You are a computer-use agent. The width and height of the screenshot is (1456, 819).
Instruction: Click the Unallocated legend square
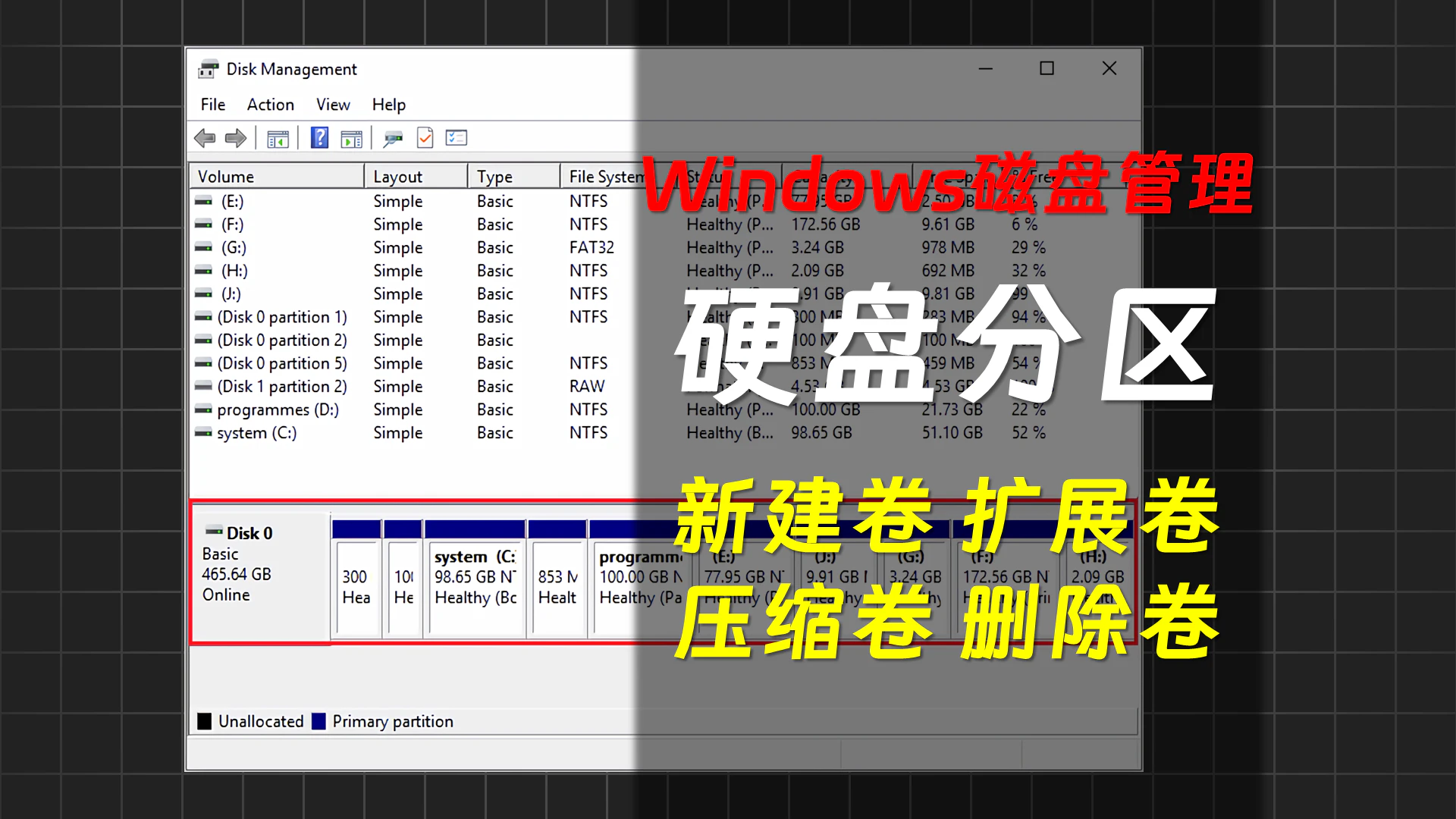204,720
